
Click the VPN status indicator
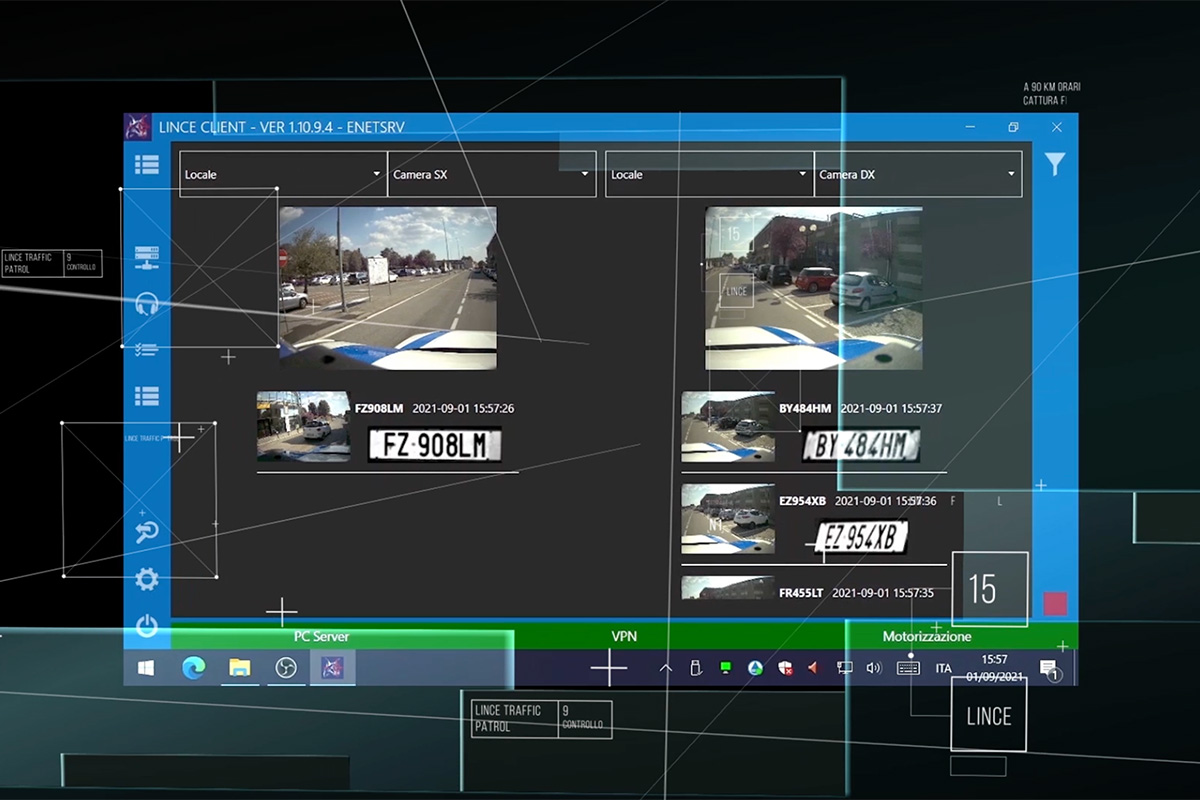tap(624, 636)
